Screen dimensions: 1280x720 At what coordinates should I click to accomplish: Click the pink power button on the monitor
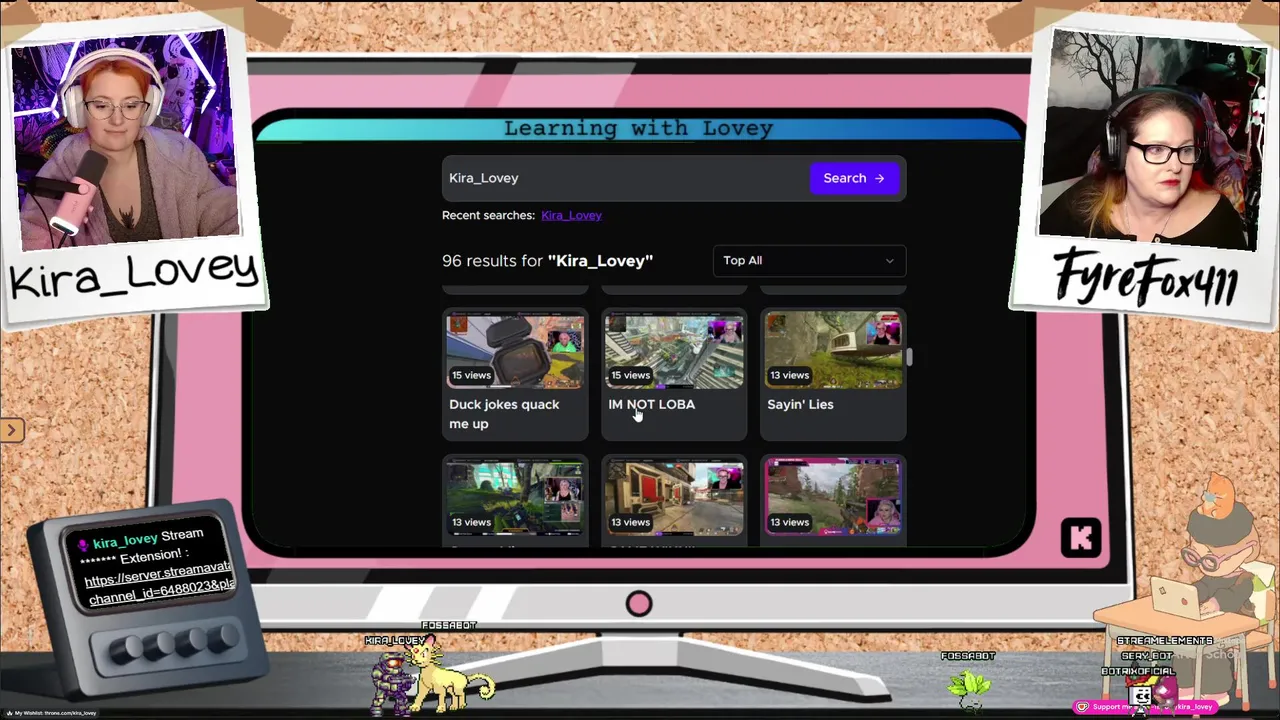pyautogui.click(x=639, y=604)
